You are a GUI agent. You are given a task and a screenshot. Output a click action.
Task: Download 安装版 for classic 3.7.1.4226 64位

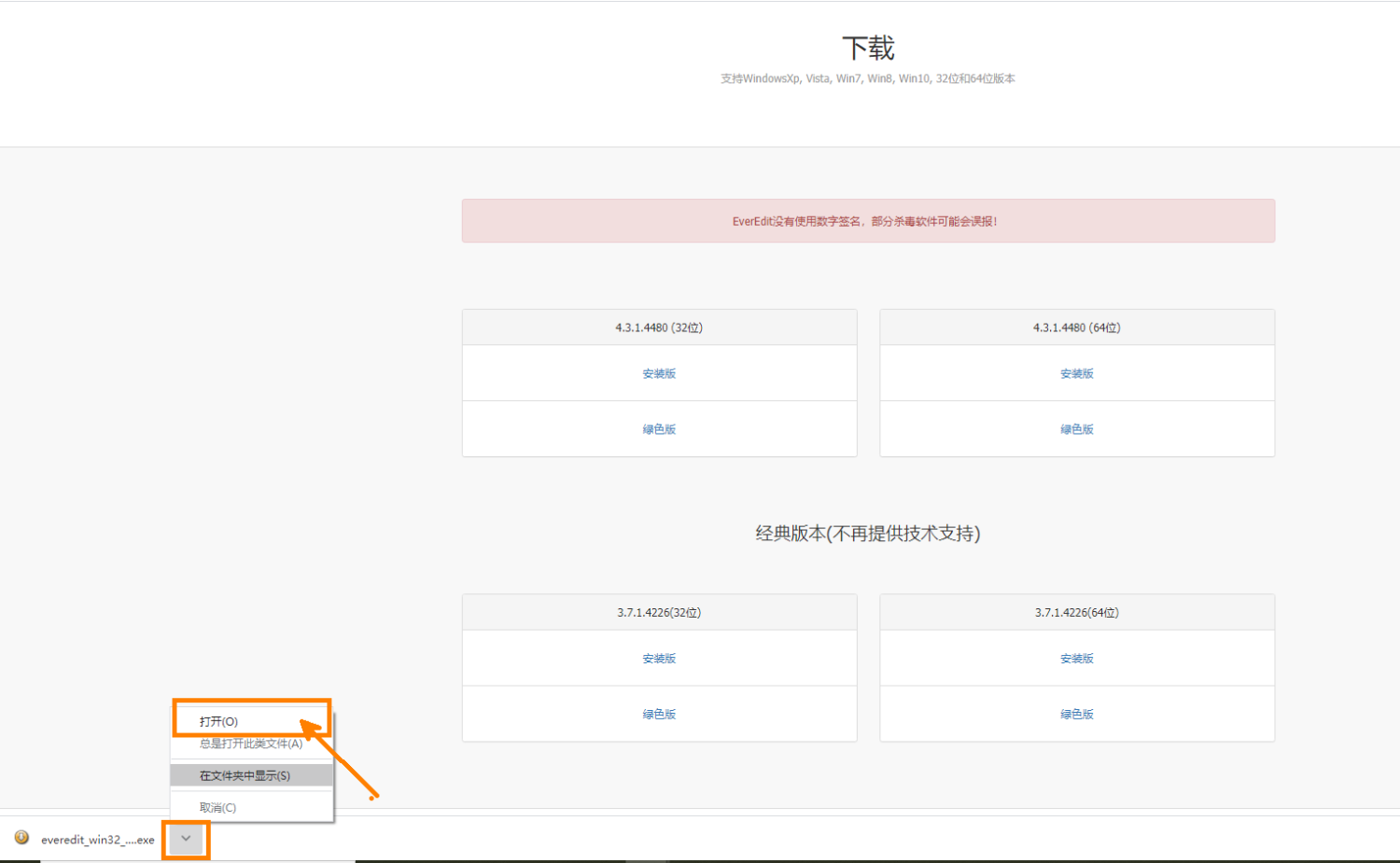[x=1077, y=658]
